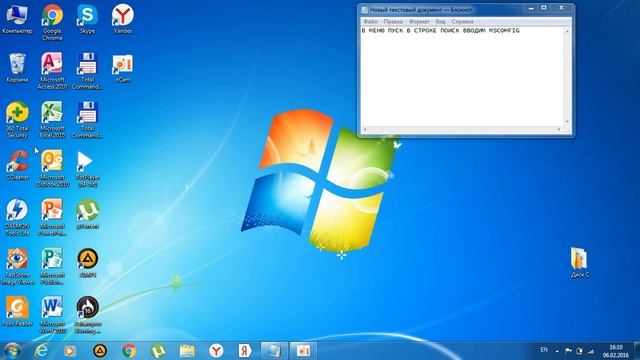
Task: Select the Microsoft Publisher desktop shortcut
Action: 52,267
